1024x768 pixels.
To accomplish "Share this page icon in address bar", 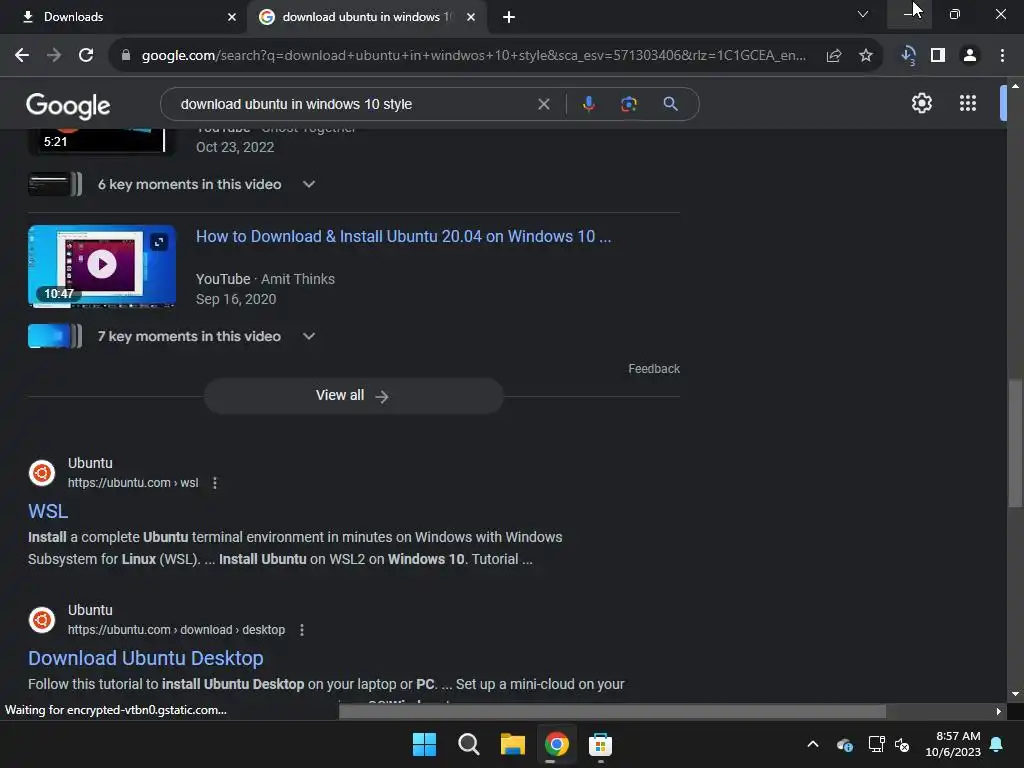I will (x=833, y=56).
